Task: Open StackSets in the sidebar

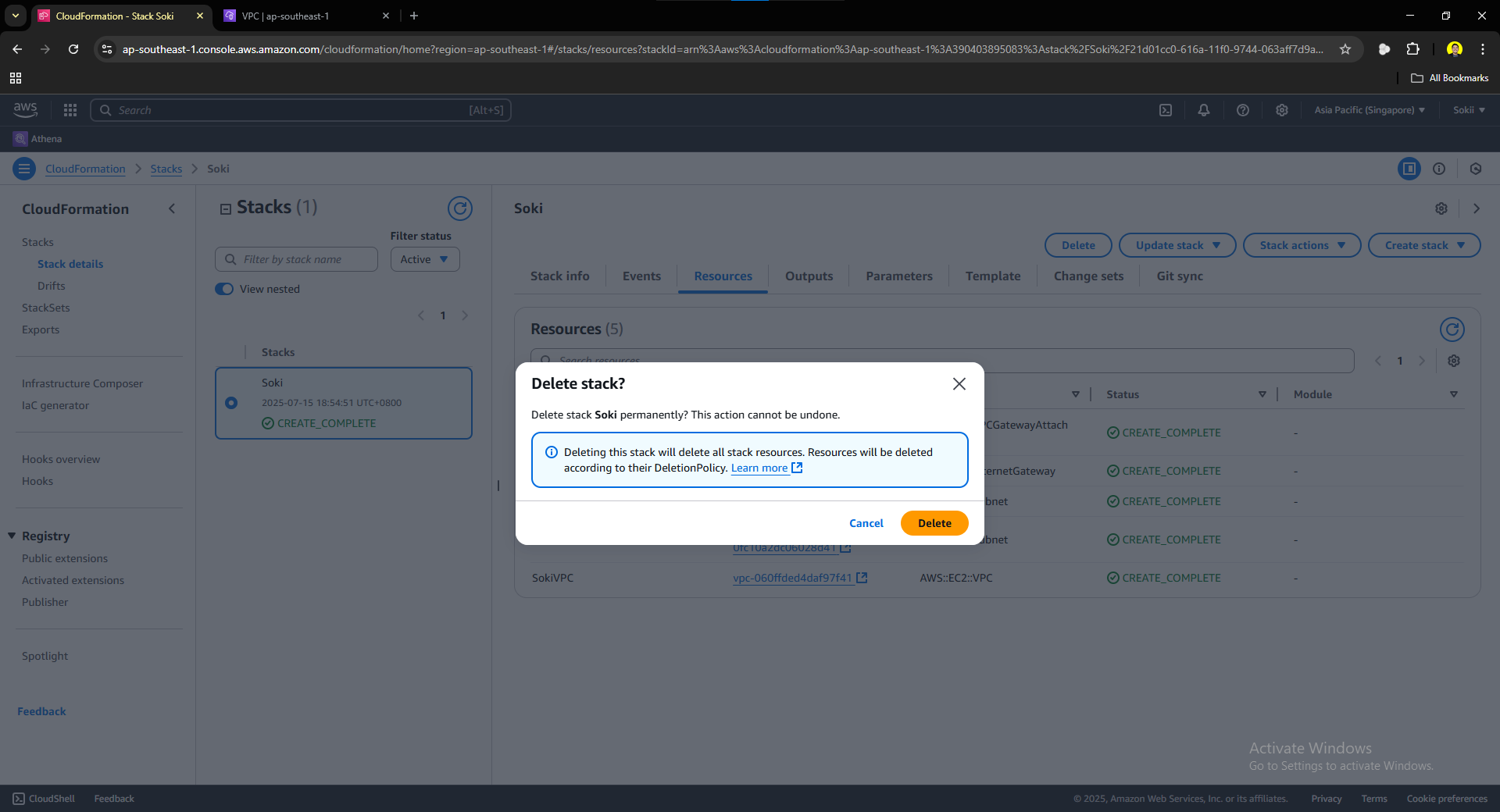Action: pyautogui.click(x=46, y=308)
